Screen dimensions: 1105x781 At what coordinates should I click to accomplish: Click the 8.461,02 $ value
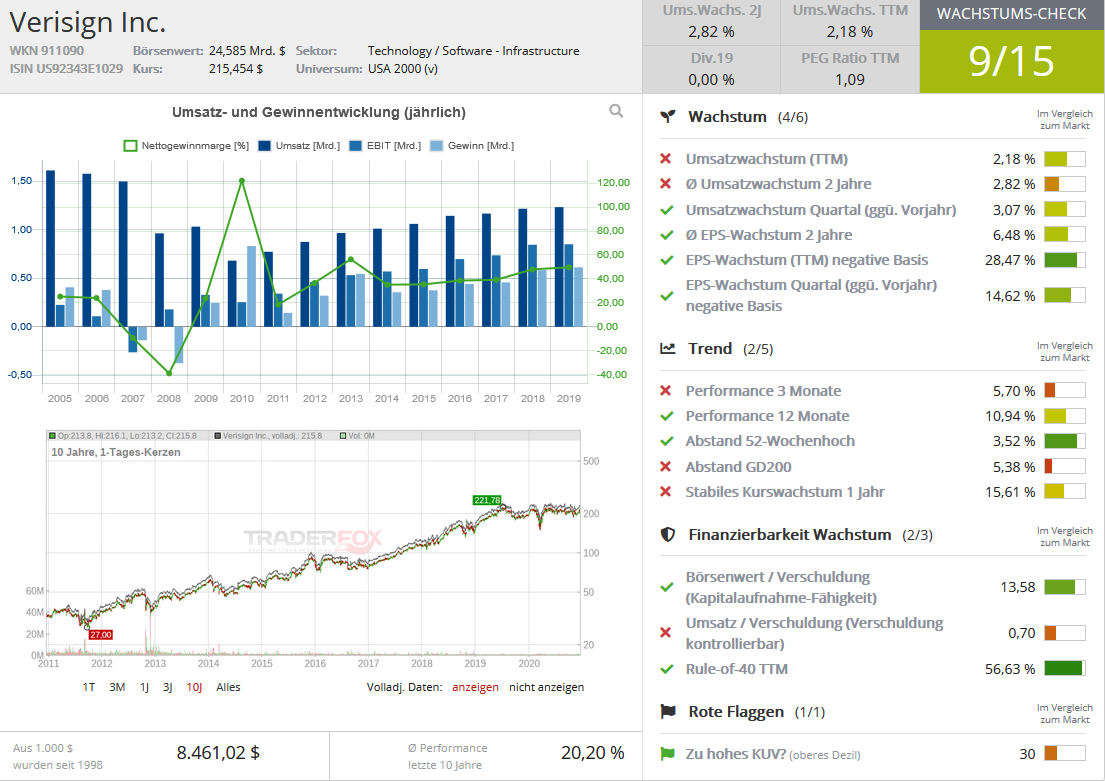coord(218,753)
